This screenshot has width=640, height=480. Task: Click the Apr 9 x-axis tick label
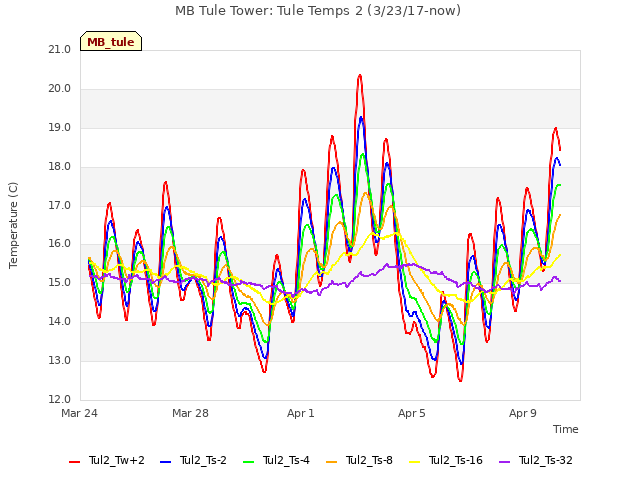pos(523,413)
